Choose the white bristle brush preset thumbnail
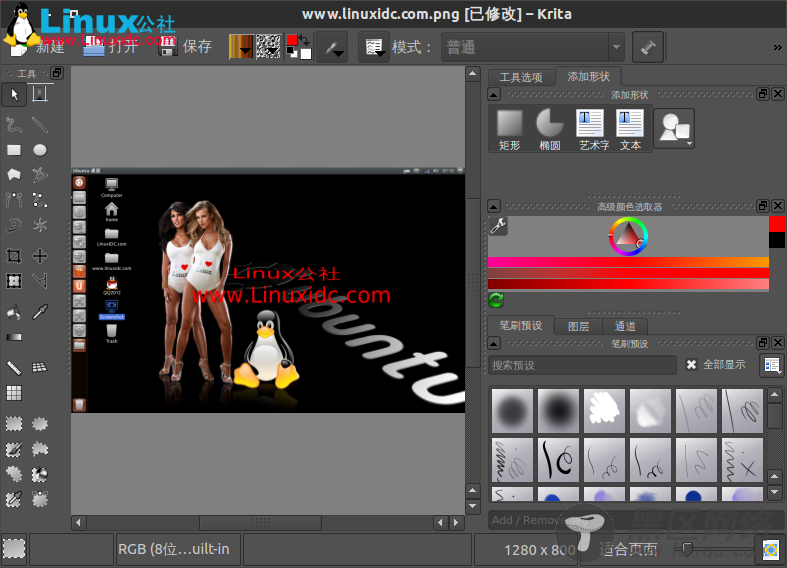 (604, 410)
